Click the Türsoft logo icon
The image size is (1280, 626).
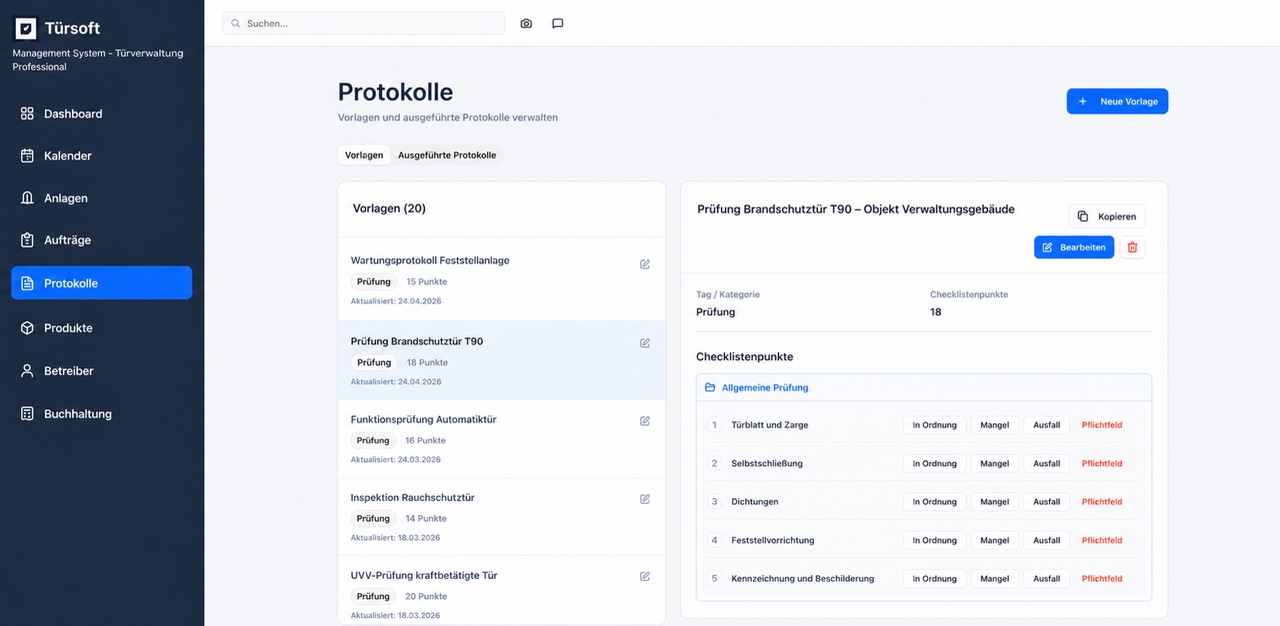point(26,28)
